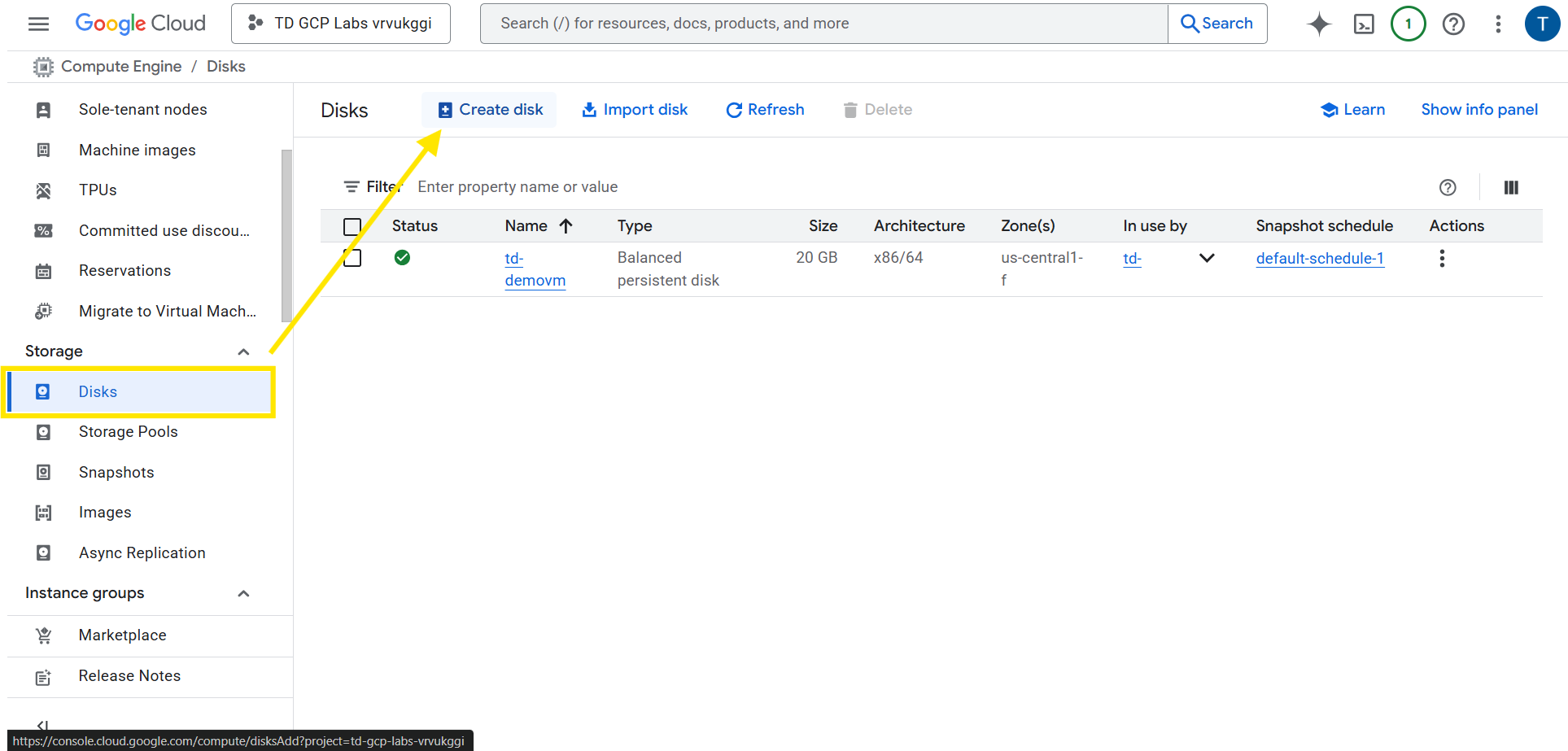Open the notifications badge showing 1
Viewport: 1568px width, 751px height.
point(1408,24)
